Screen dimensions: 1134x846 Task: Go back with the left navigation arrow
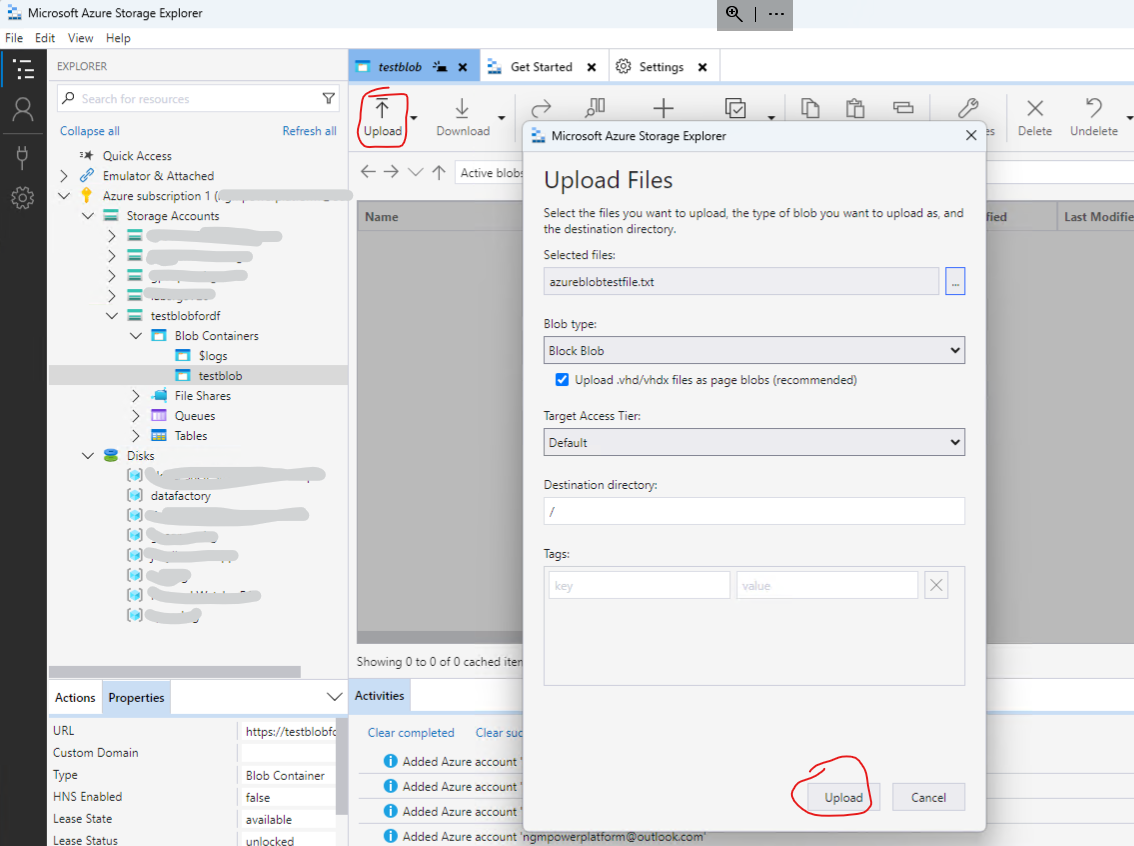(x=368, y=172)
